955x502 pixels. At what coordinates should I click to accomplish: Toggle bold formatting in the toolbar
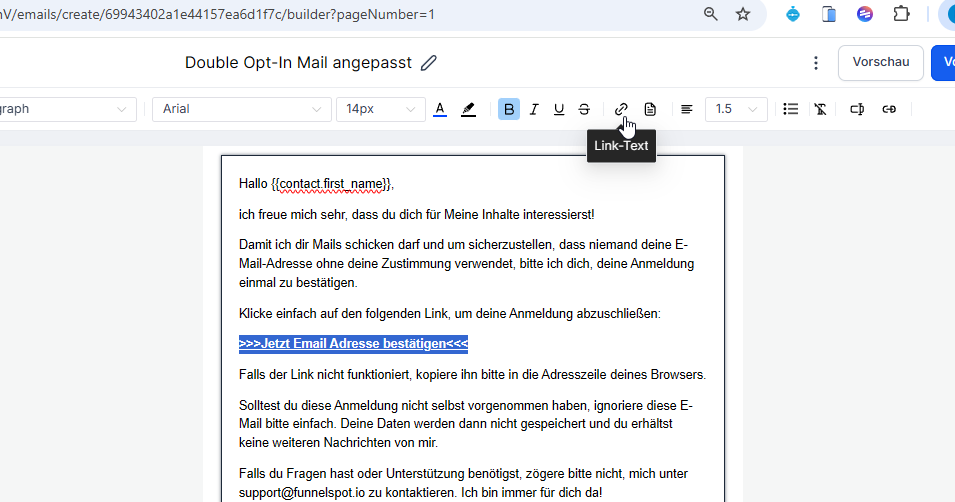pos(509,109)
